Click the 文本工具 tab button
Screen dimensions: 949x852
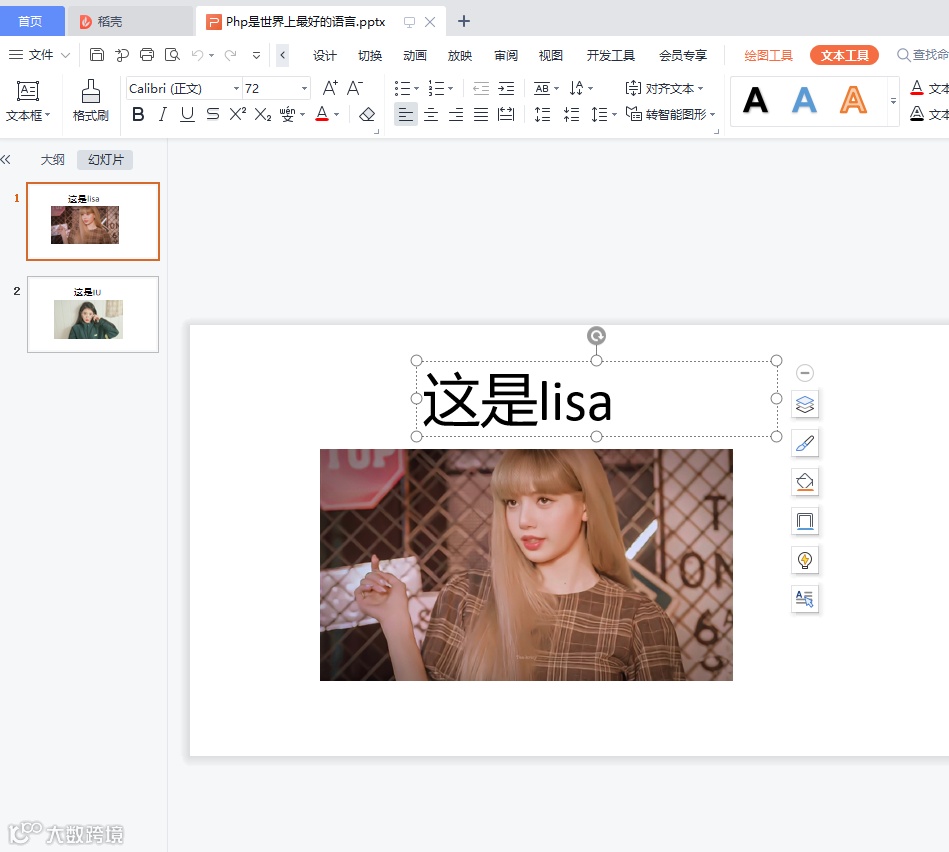tap(844, 55)
